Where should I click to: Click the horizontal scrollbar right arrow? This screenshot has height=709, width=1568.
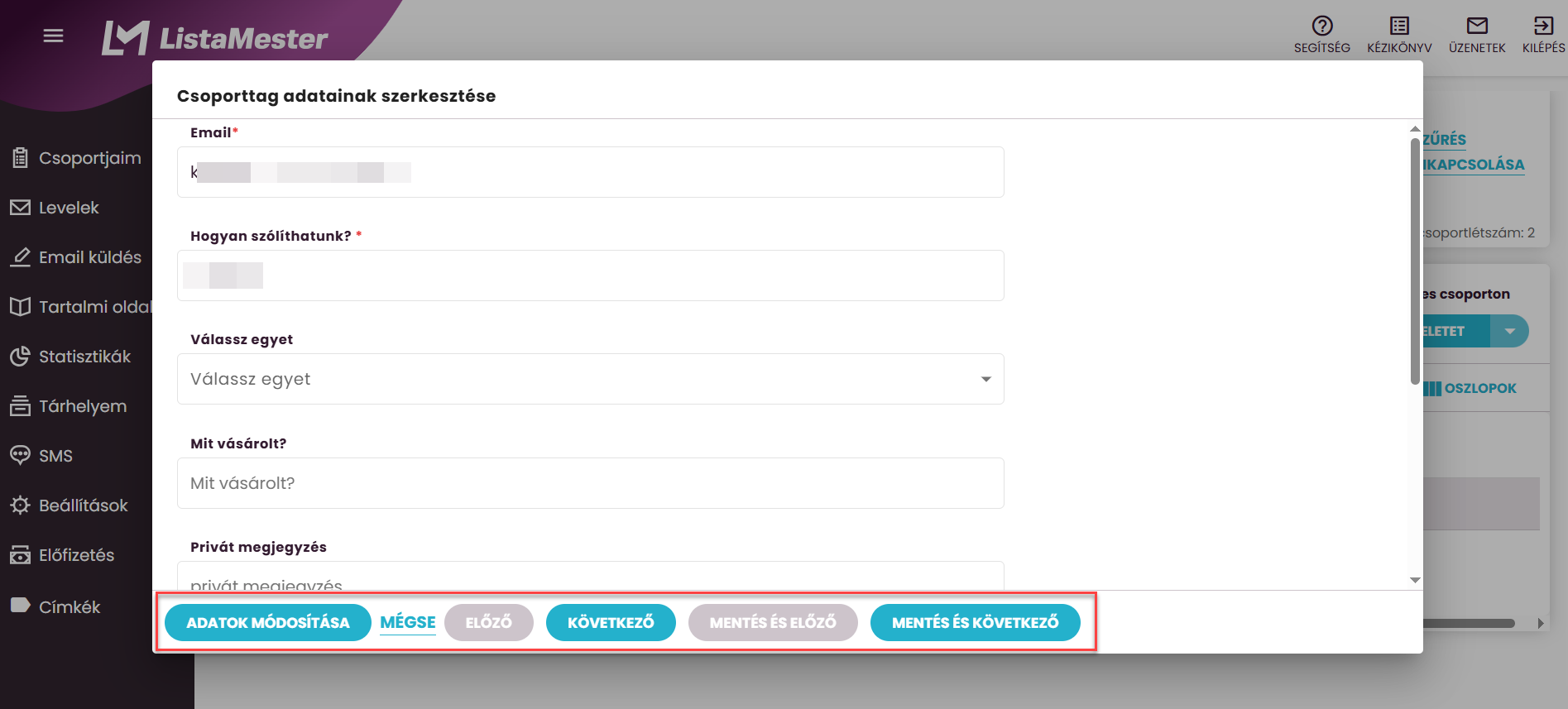(1541, 623)
